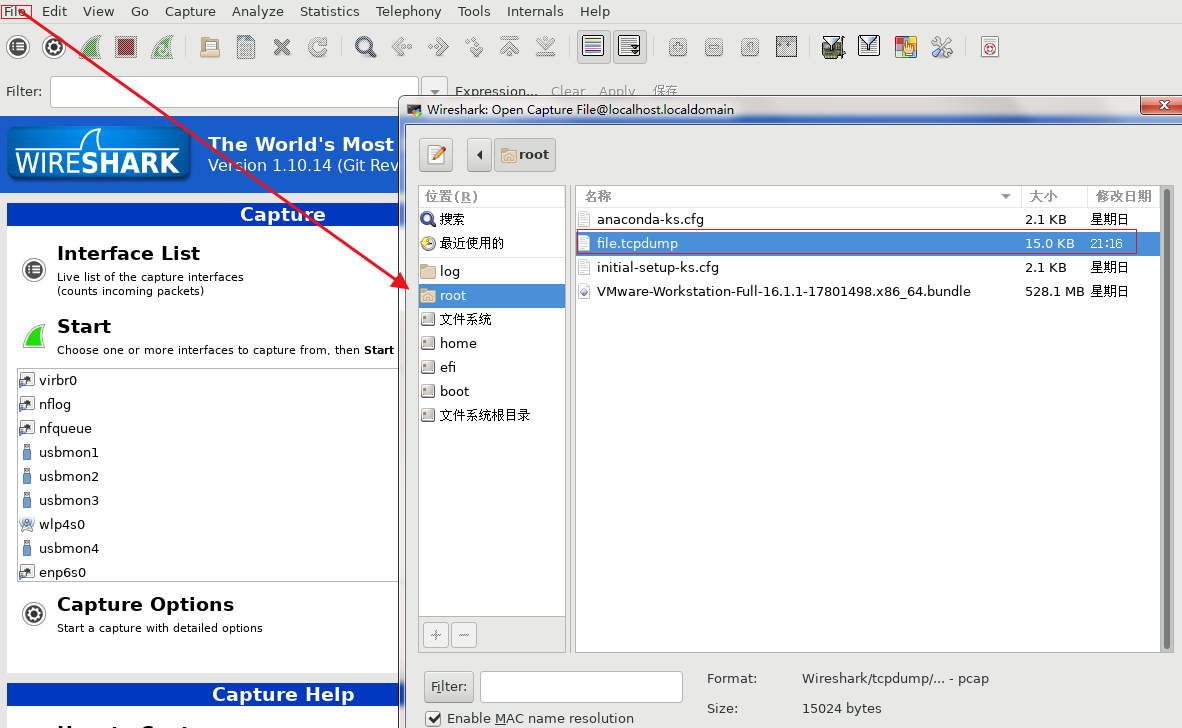Open the Analyze menu
The height and width of the screenshot is (728, 1182).
coord(258,11)
